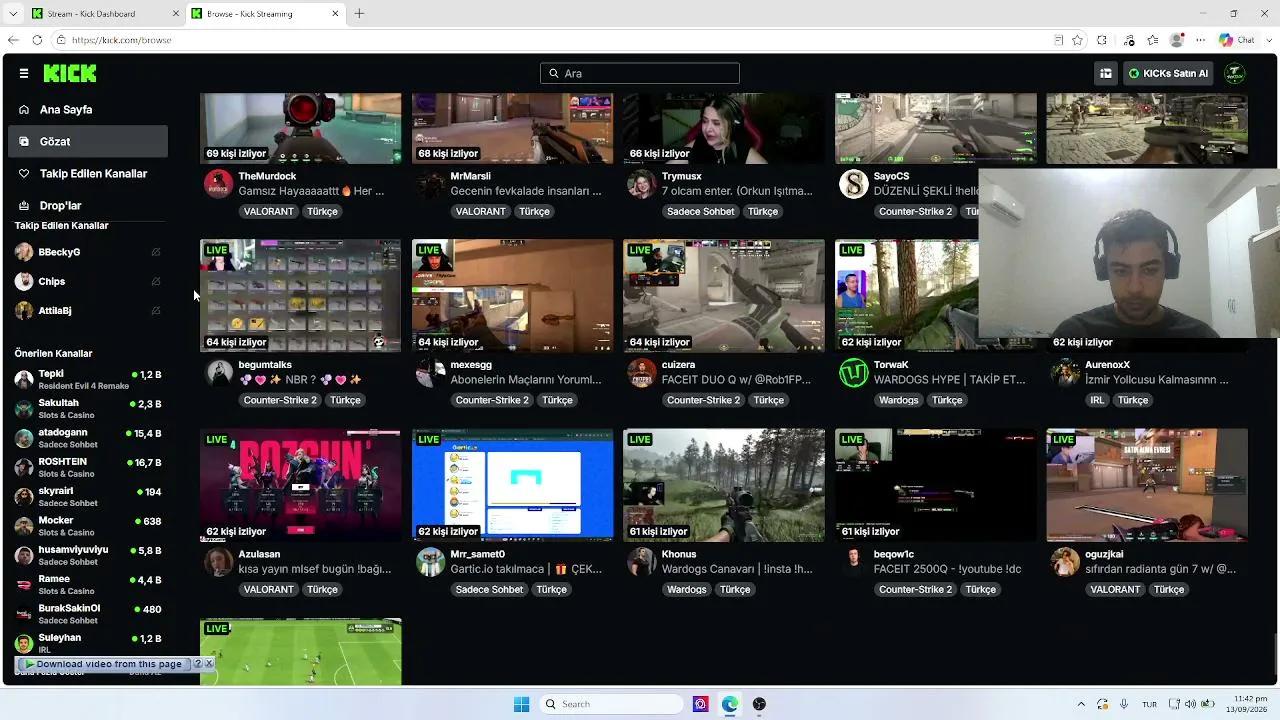Screen dimensions: 1280x720
Task: Open ROSHTEIN recommended channel
Action: click(88, 467)
